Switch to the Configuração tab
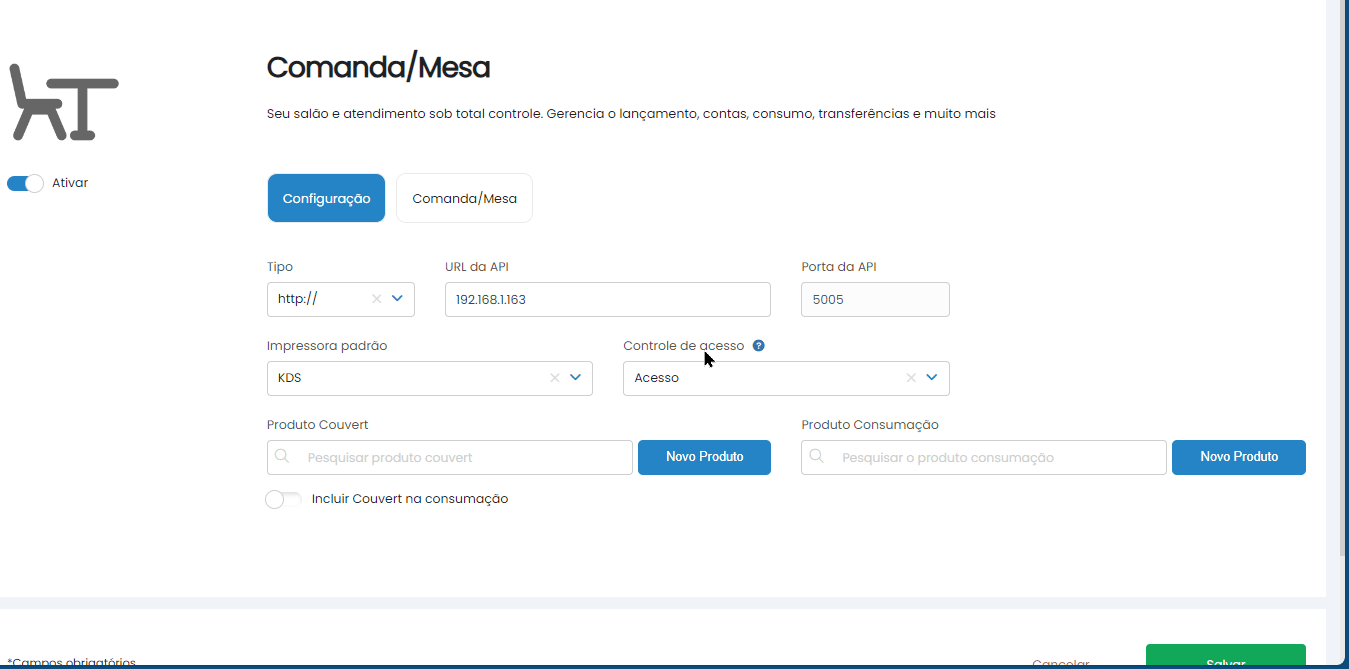Image resolution: width=1349 pixels, height=669 pixels. tap(326, 198)
